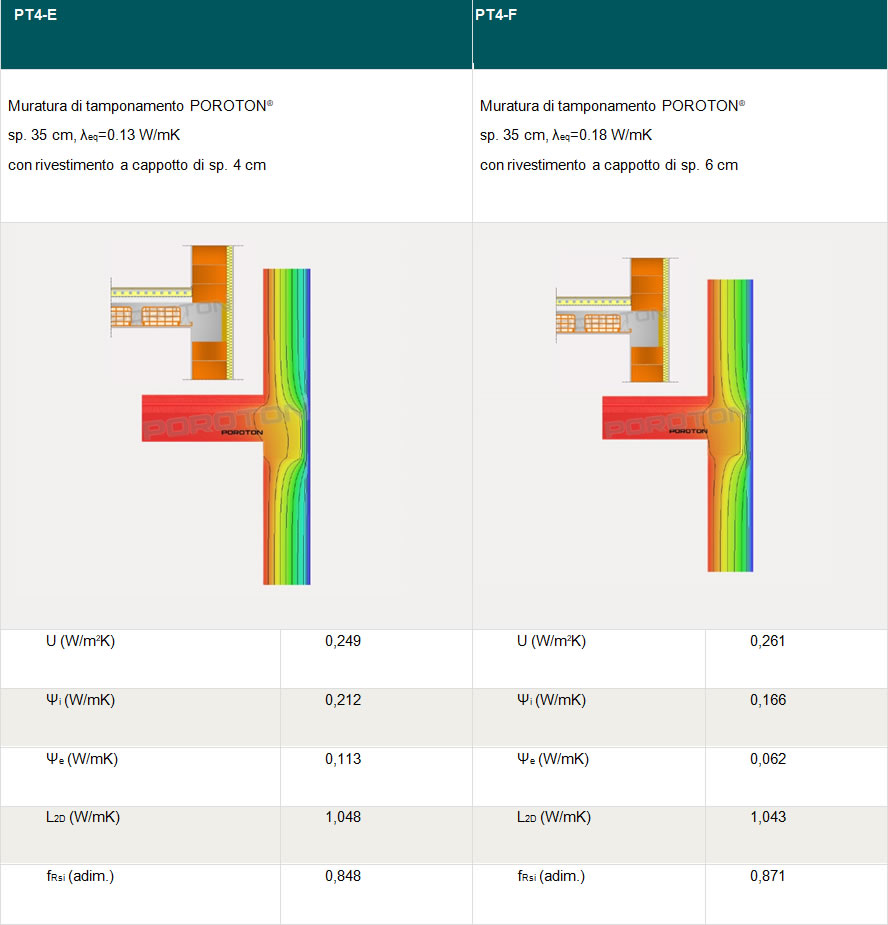Click the L2D value 1,043
This screenshot has width=888, height=925.
coord(768,817)
